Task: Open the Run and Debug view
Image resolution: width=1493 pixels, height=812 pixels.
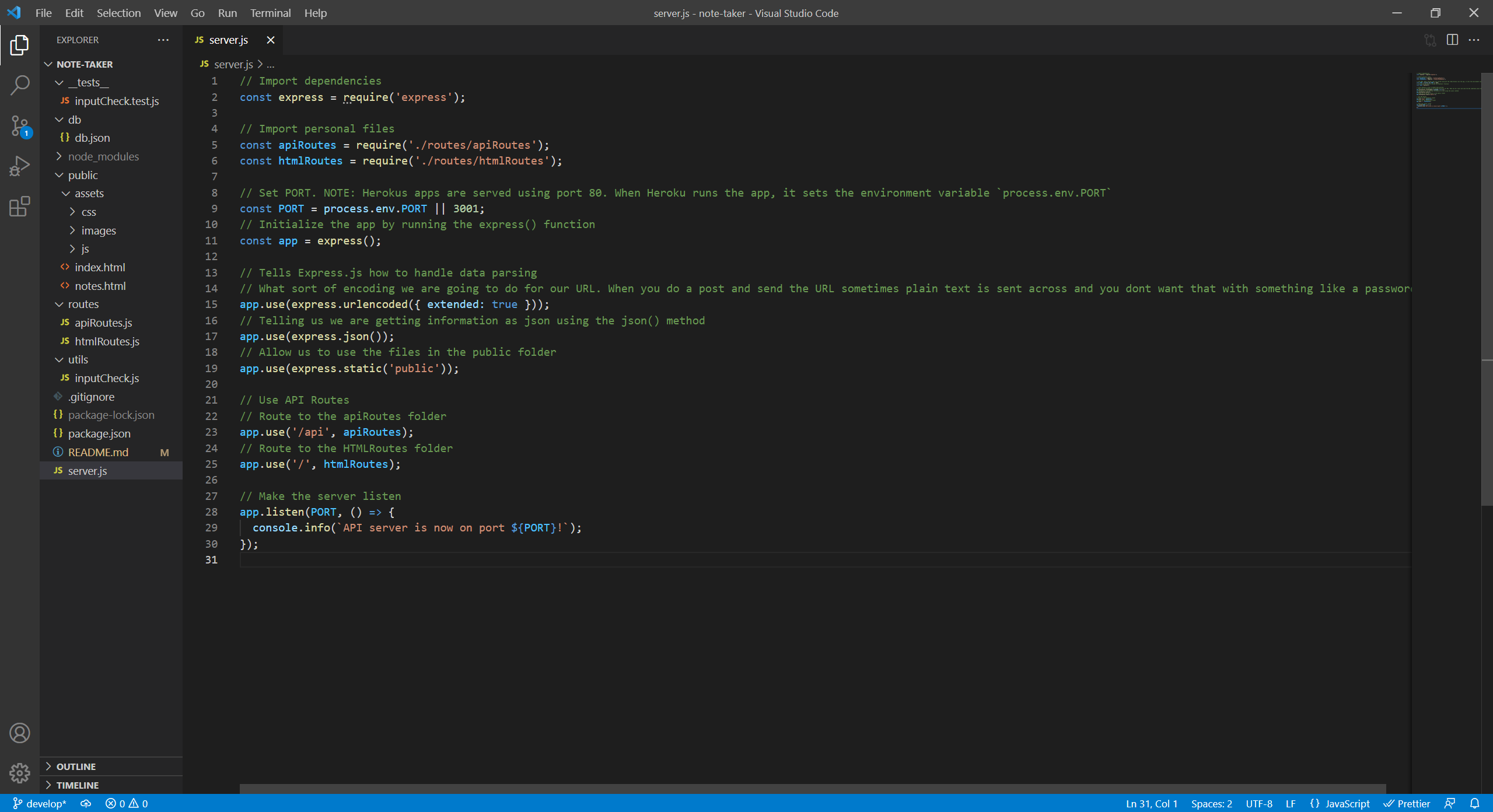Action: click(19, 166)
